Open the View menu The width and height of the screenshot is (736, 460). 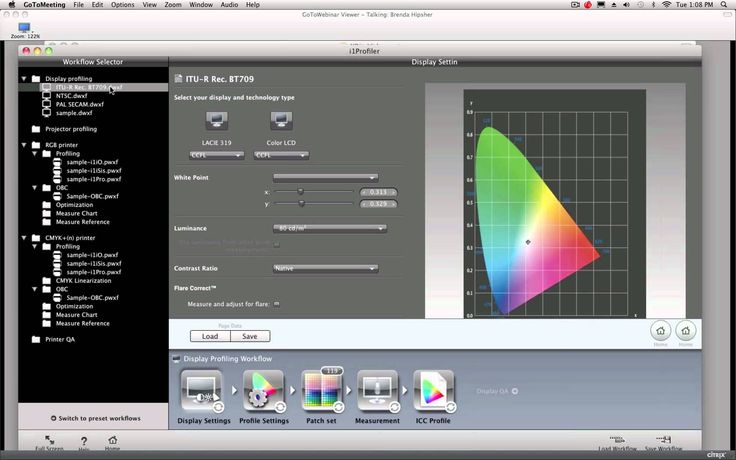[149, 5]
